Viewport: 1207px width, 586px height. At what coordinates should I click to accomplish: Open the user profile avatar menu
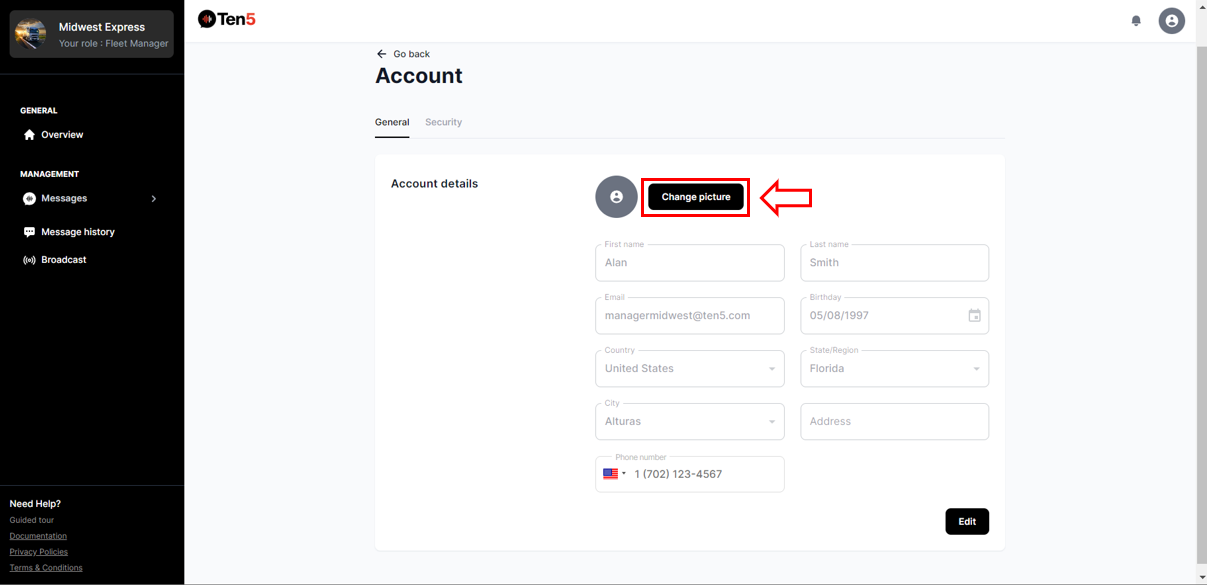tap(1171, 21)
